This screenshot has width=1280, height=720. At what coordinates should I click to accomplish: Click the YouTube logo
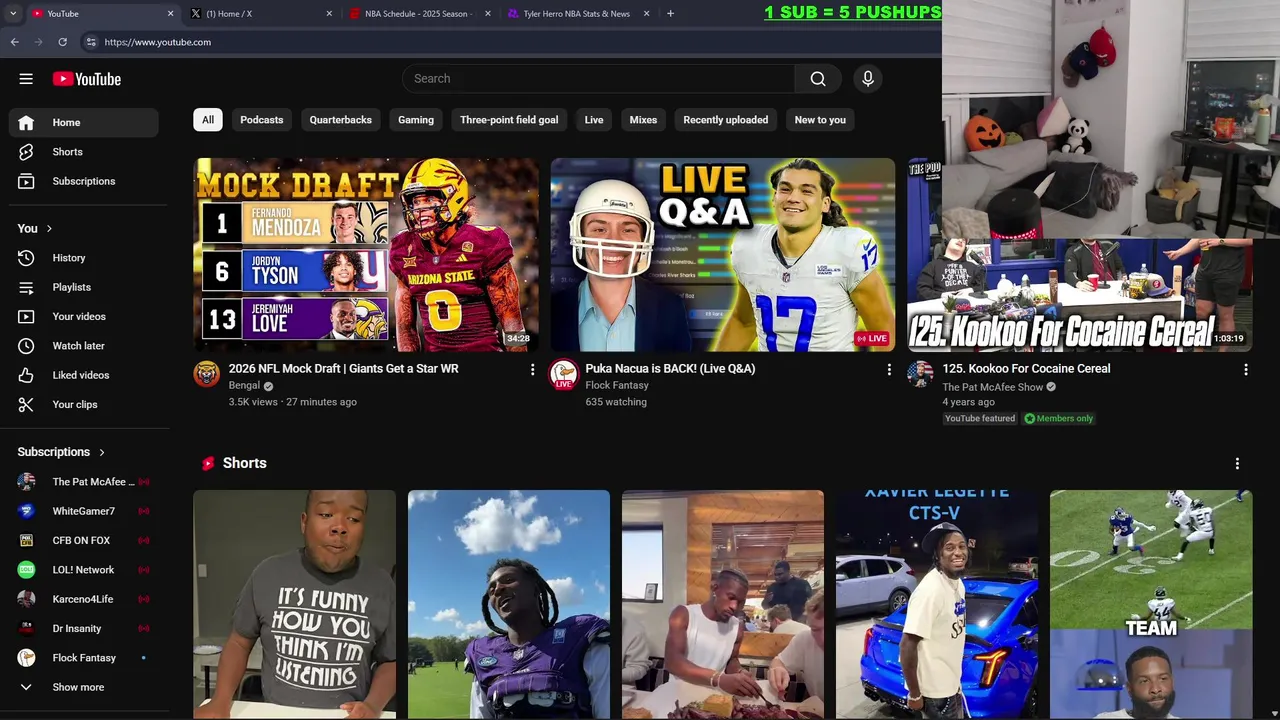tap(87, 79)
